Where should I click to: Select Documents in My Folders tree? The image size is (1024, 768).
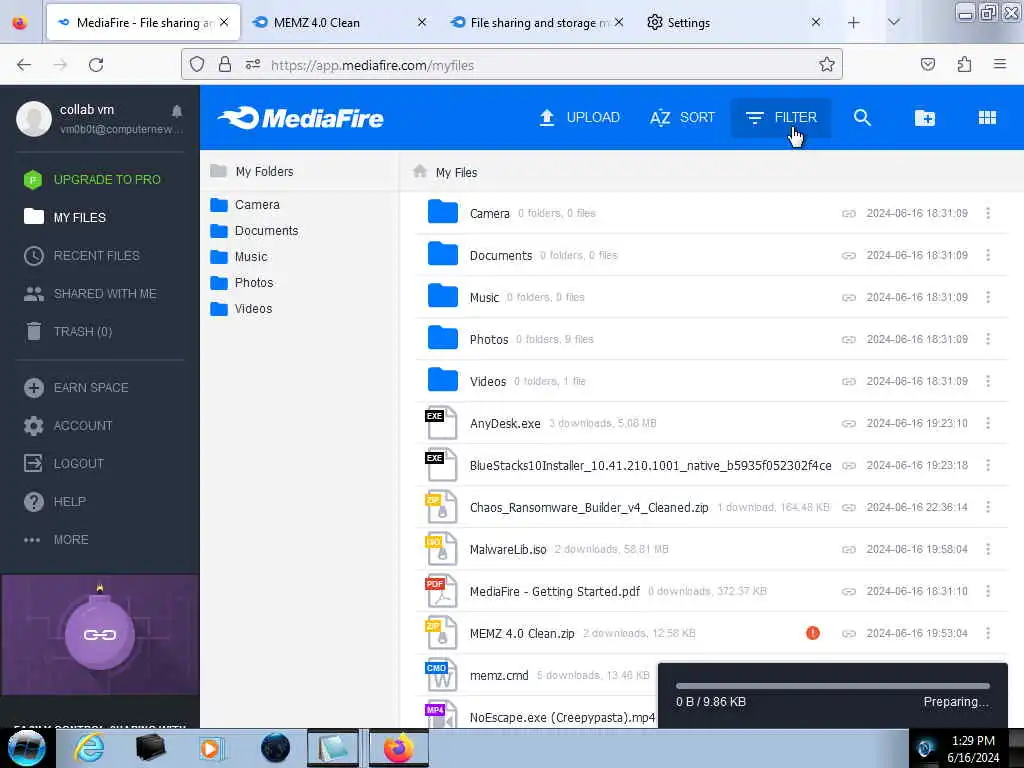pyautogui.click(x=254, y=231)
